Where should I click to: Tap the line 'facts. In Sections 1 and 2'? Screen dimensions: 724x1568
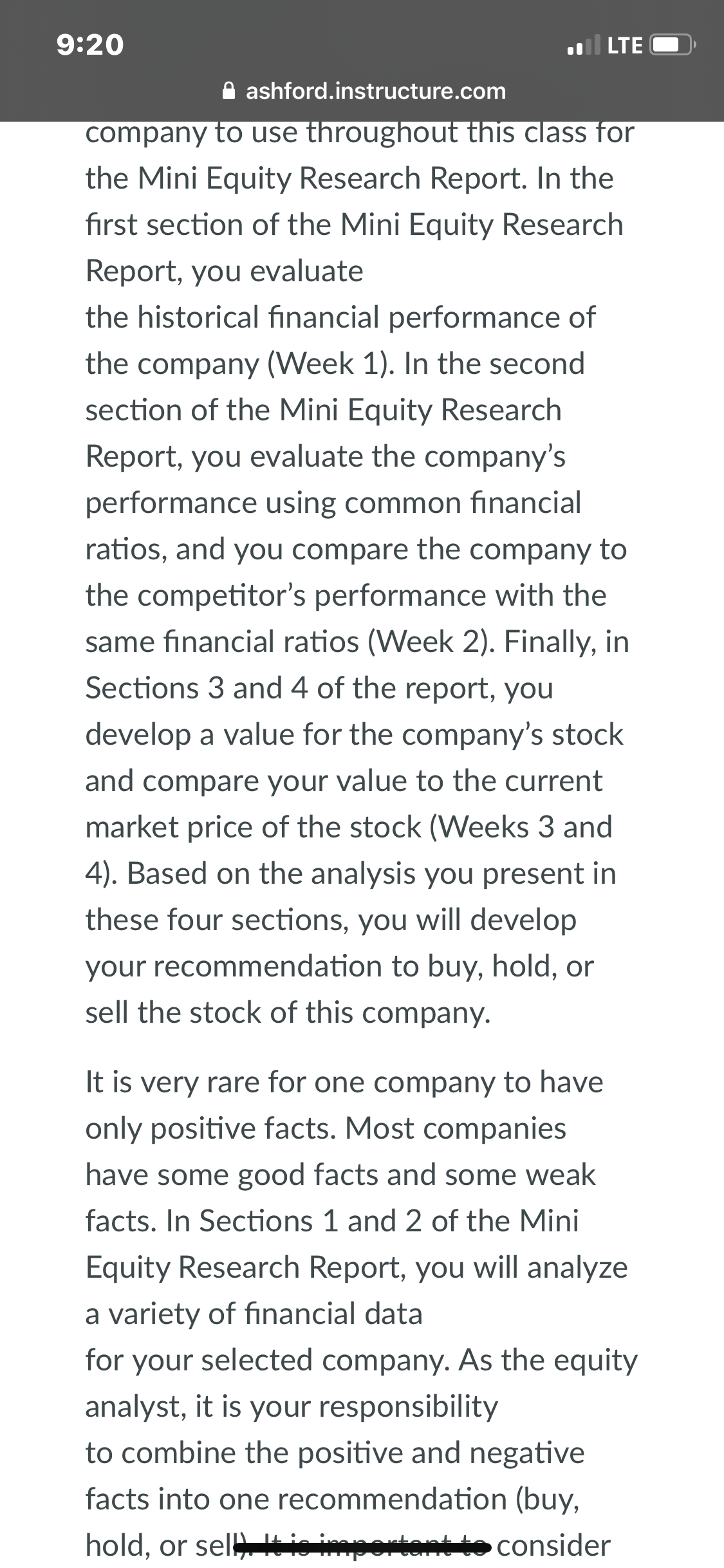(254, 1221)
